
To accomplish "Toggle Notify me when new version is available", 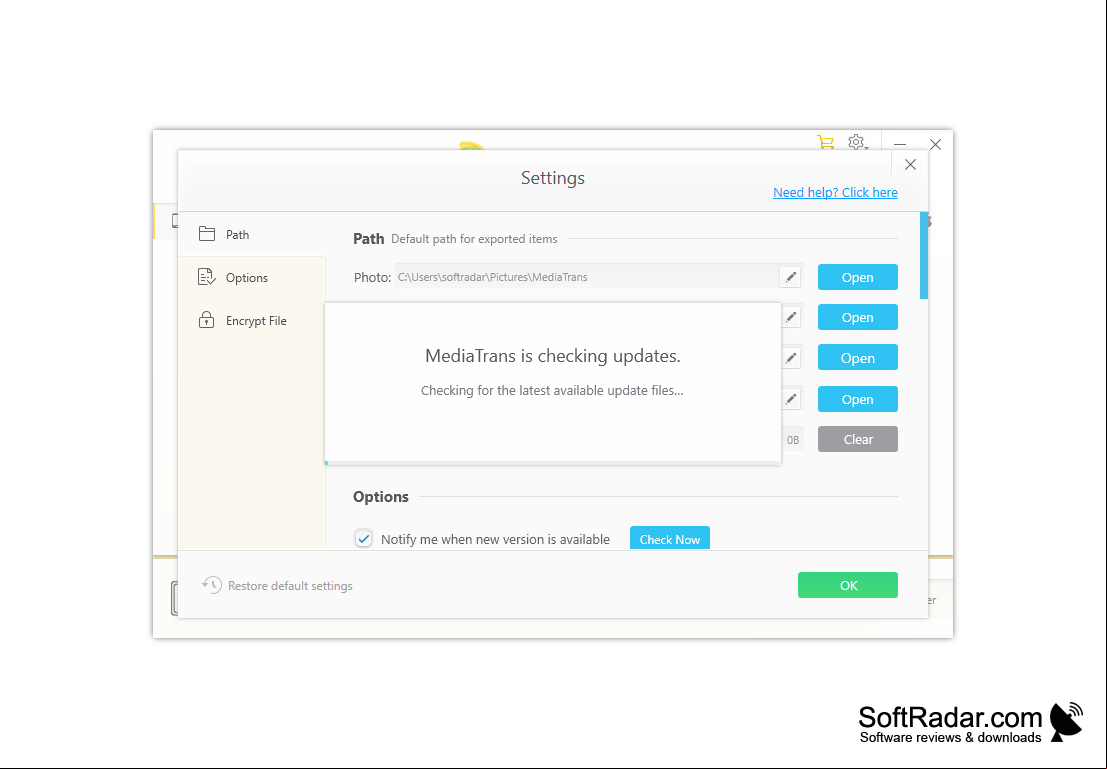I will (x=364, y=539).
